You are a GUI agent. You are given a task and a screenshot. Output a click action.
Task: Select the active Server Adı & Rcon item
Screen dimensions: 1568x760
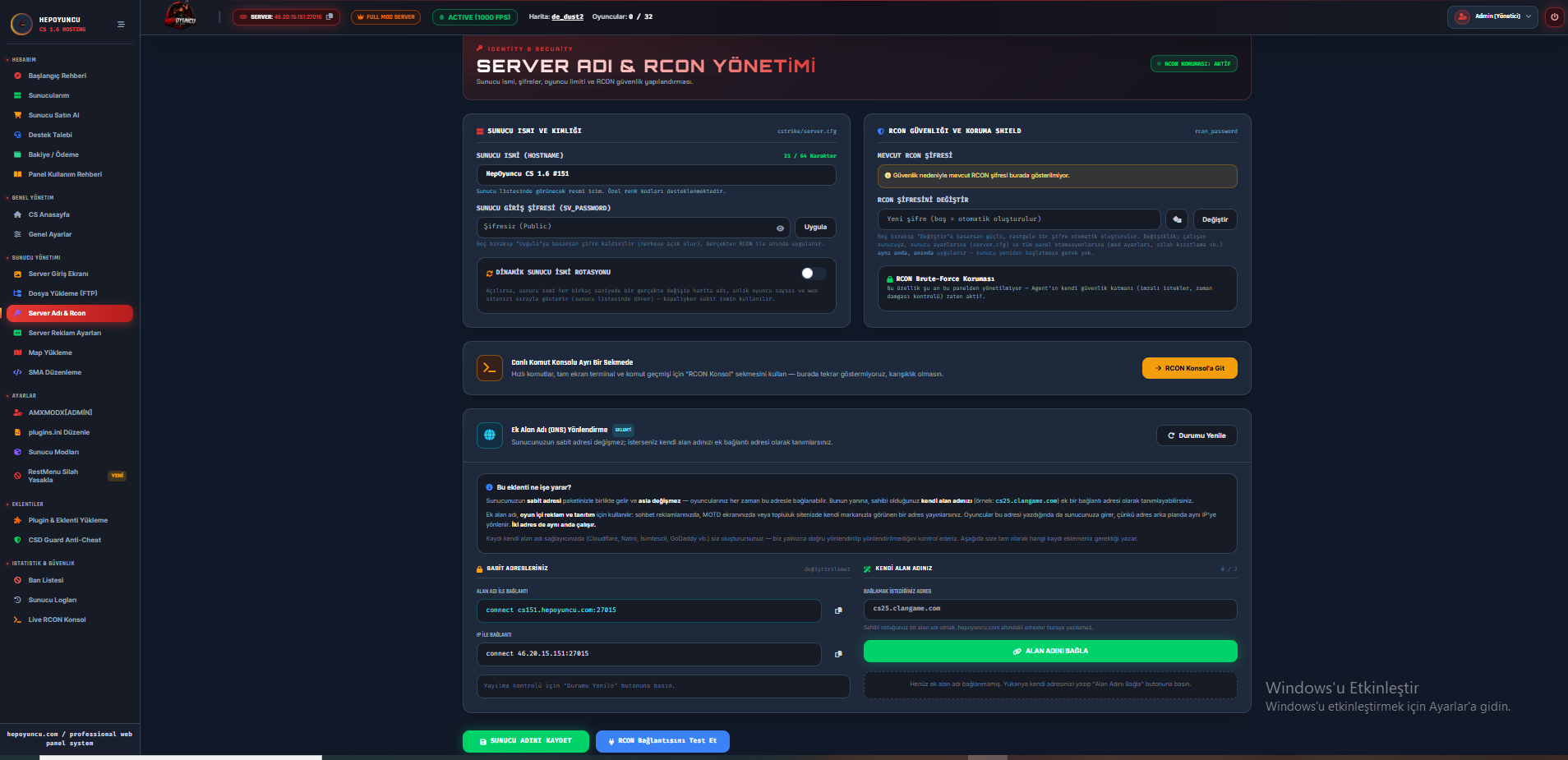[70, 313]
